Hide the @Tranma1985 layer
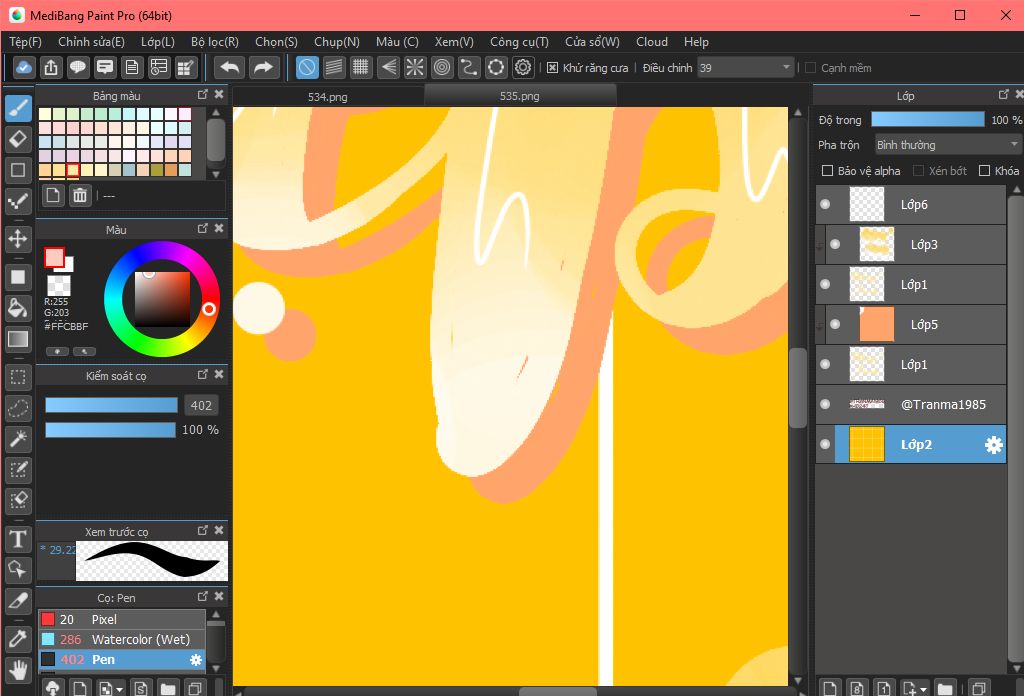 (825, 404)
